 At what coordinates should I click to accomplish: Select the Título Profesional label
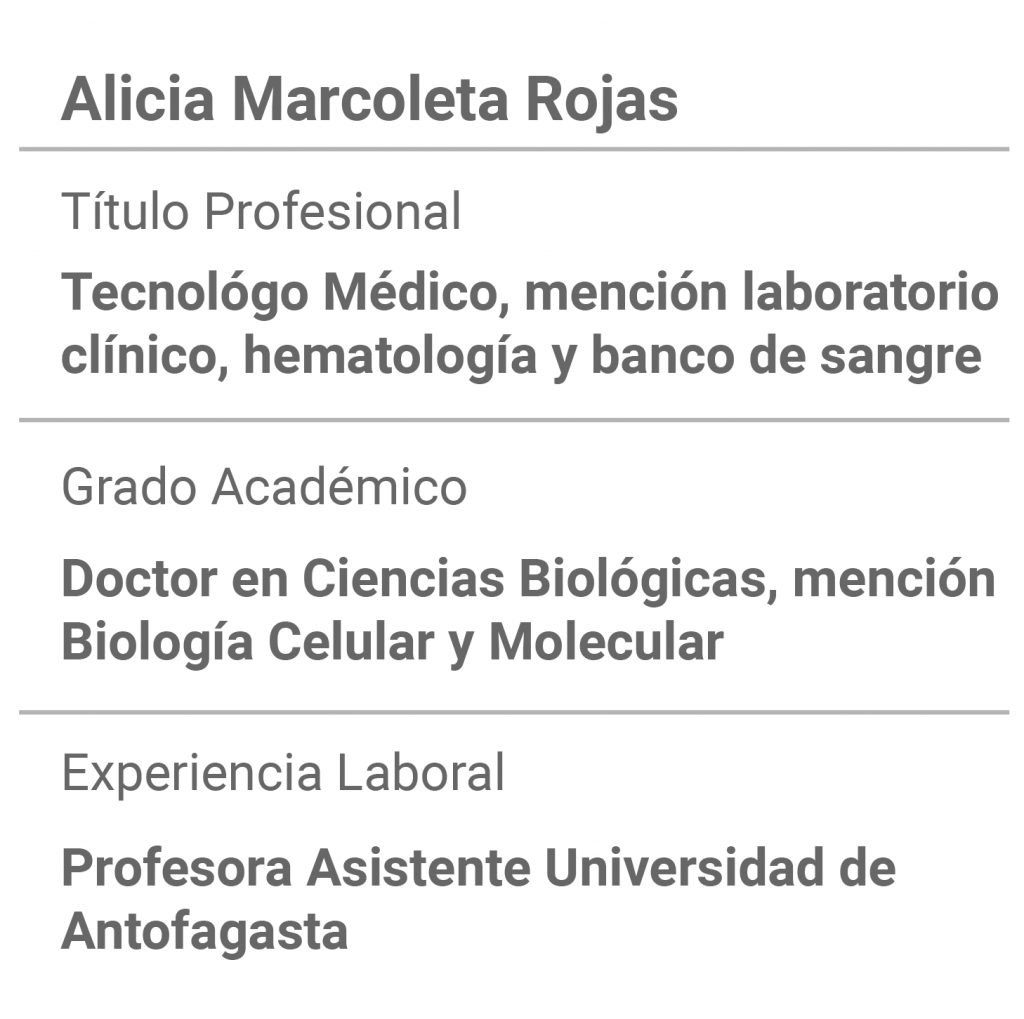point(261,211)
